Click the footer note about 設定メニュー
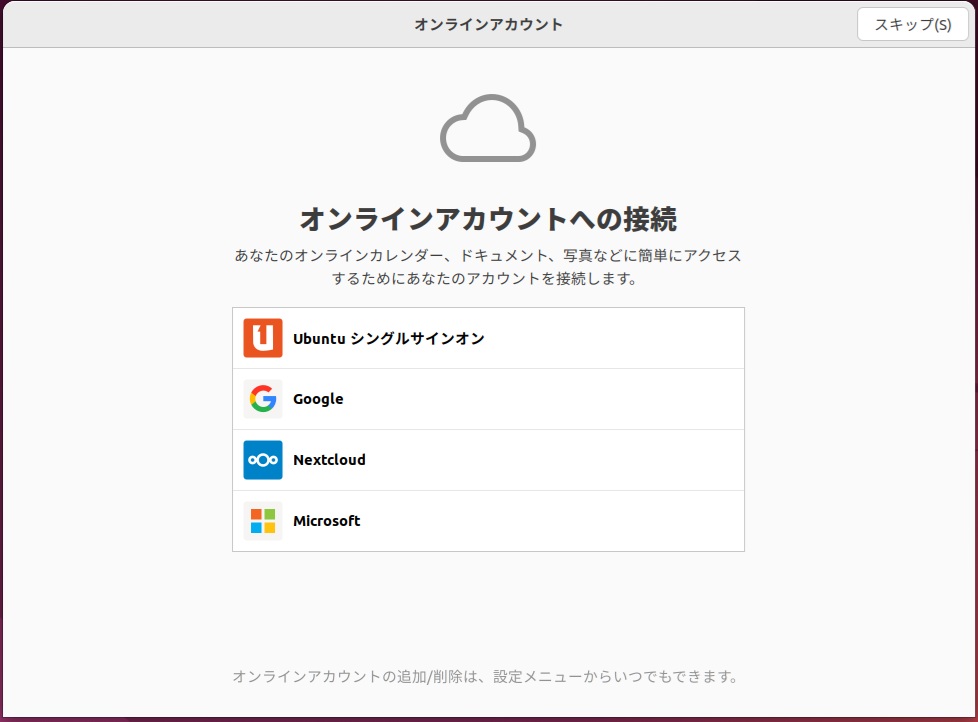 coord(485,676)
